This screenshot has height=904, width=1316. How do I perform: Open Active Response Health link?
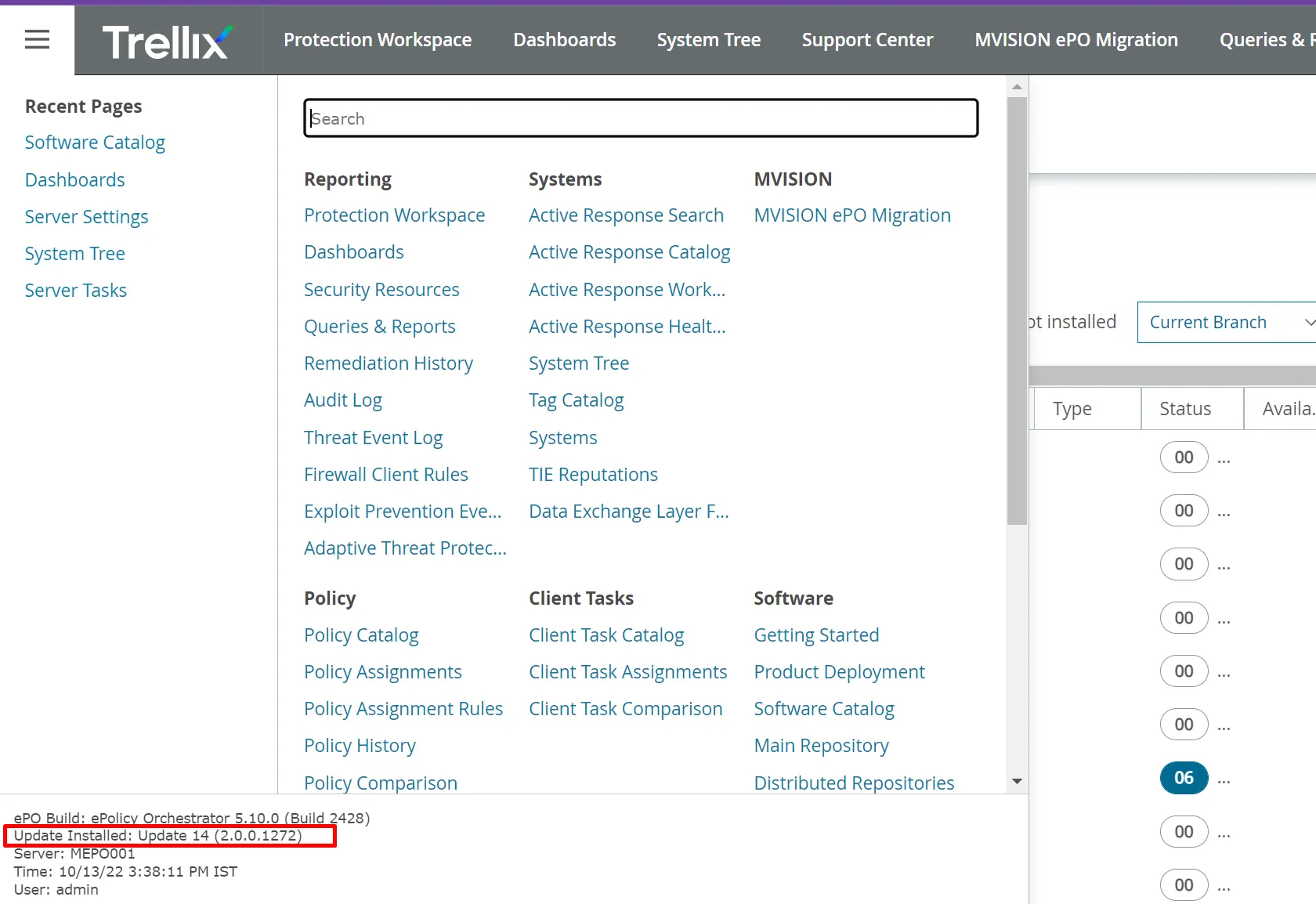(x=627, y=327)
